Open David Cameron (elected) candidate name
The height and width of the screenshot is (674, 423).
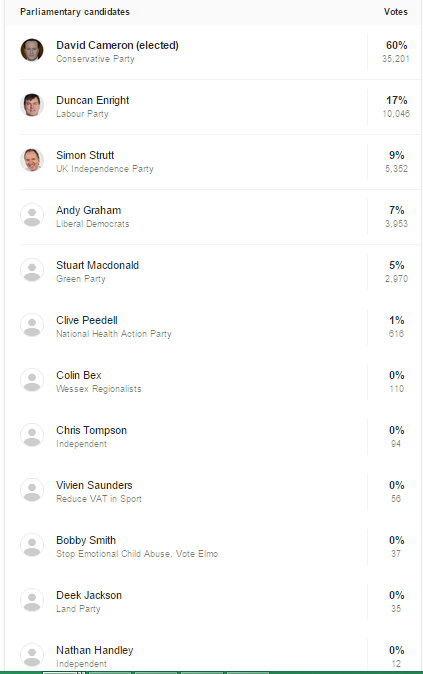[117, 45]
